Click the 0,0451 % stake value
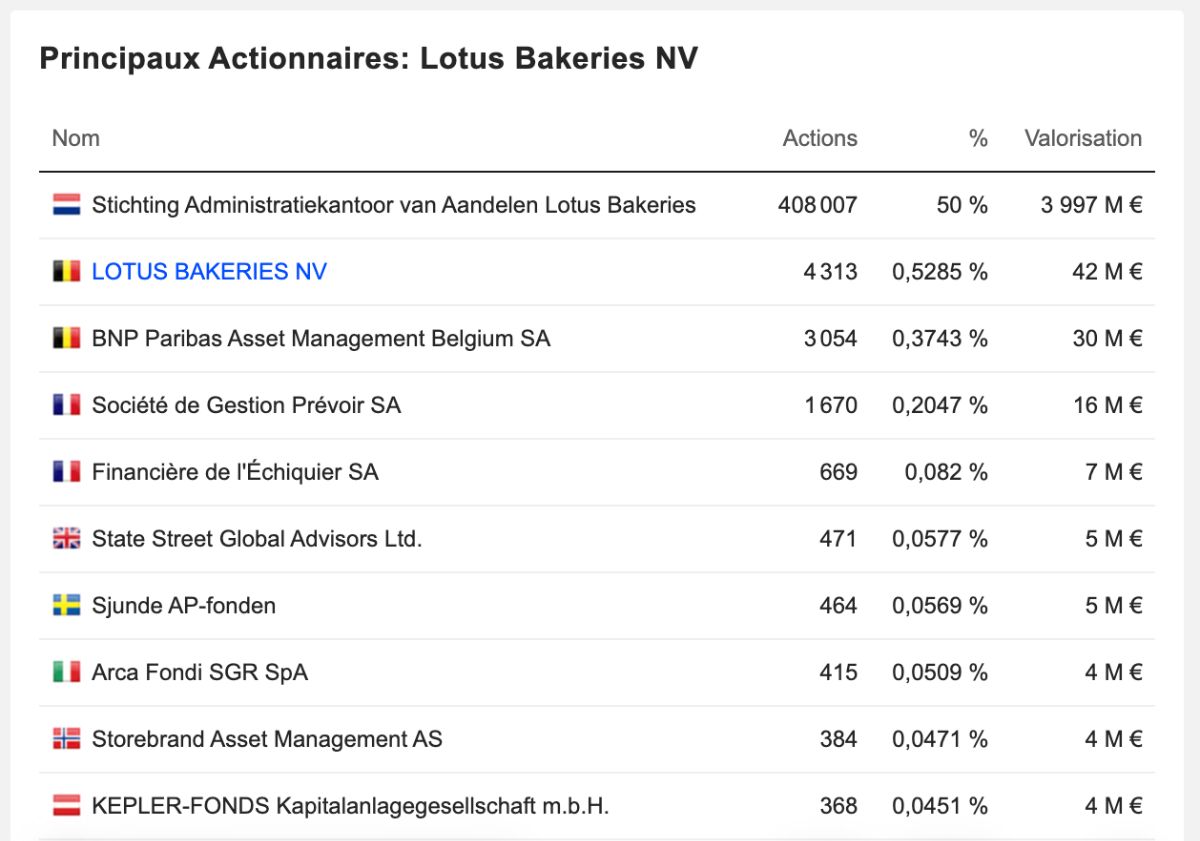This screenshot has width=1200, height=841. [x=940, y=805]
